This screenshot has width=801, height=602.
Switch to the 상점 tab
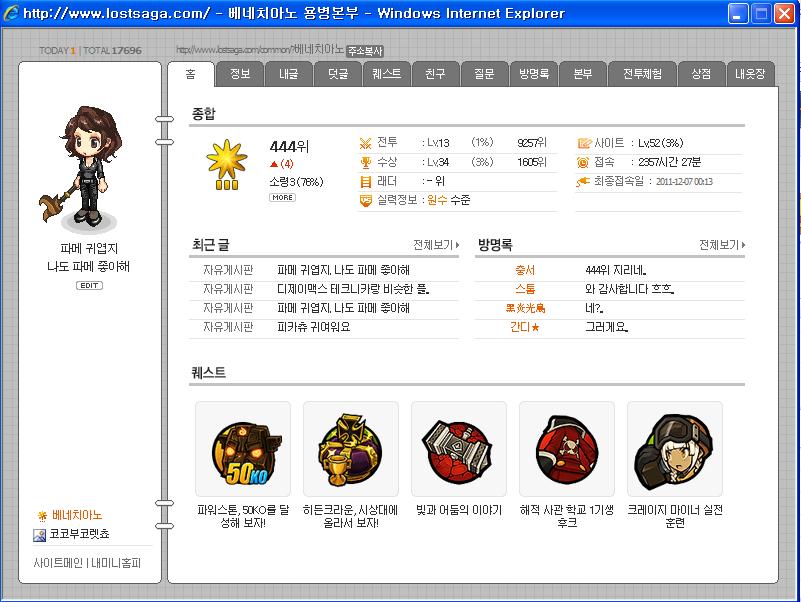tap(701, 74)
